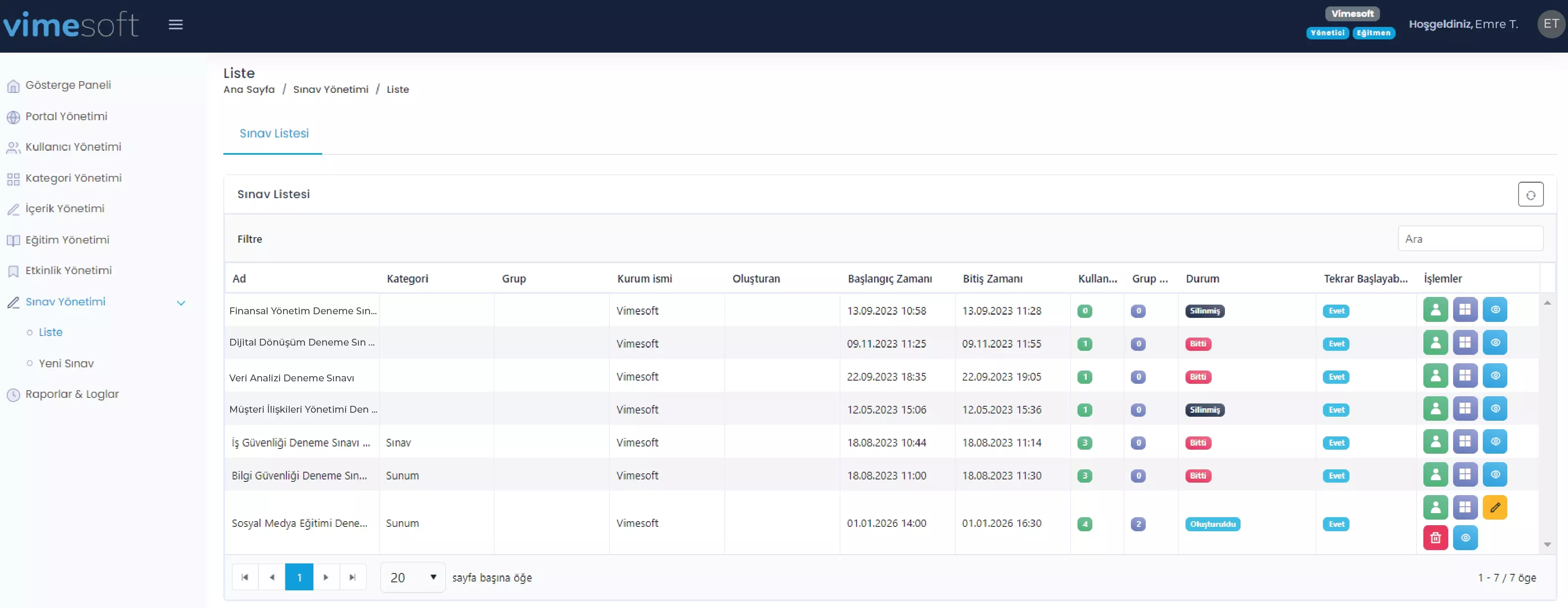The image size is (1568, 608).
Task: Select Yeni Sınav in sidebar
Action: 66,363
